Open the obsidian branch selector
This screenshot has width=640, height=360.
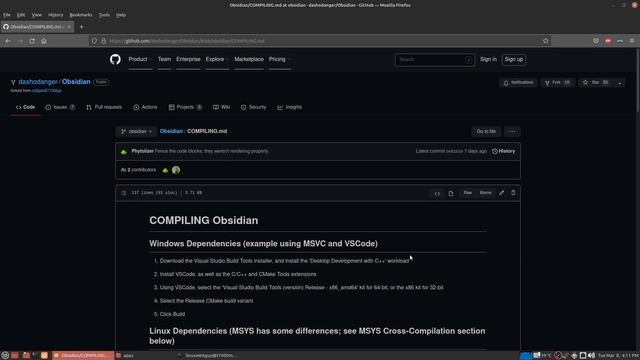click(x=136, y=131)
